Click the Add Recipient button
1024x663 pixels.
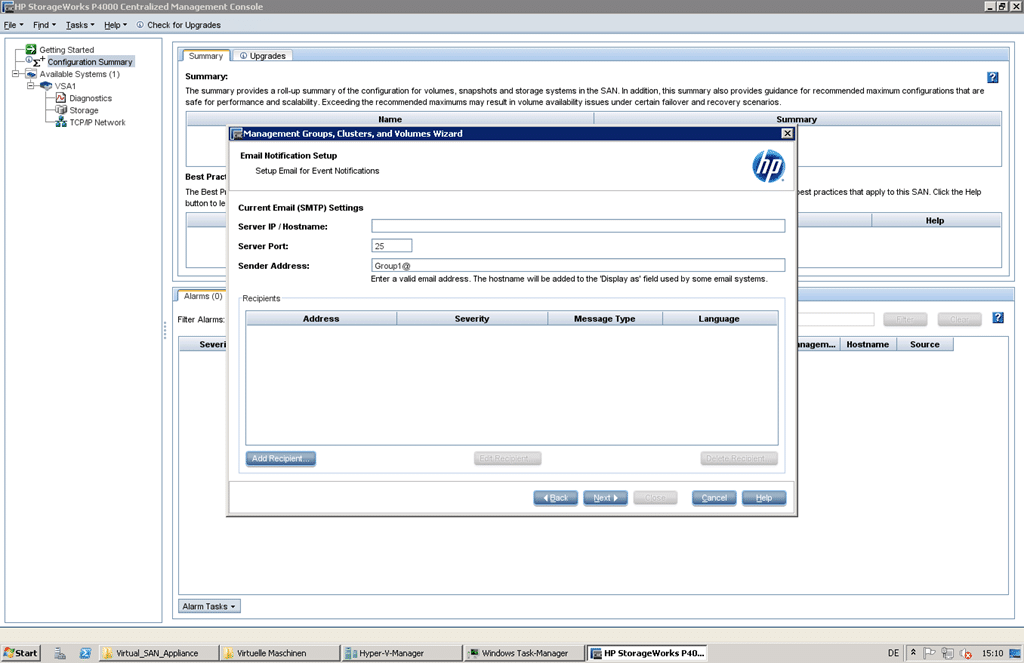point(281,459)
